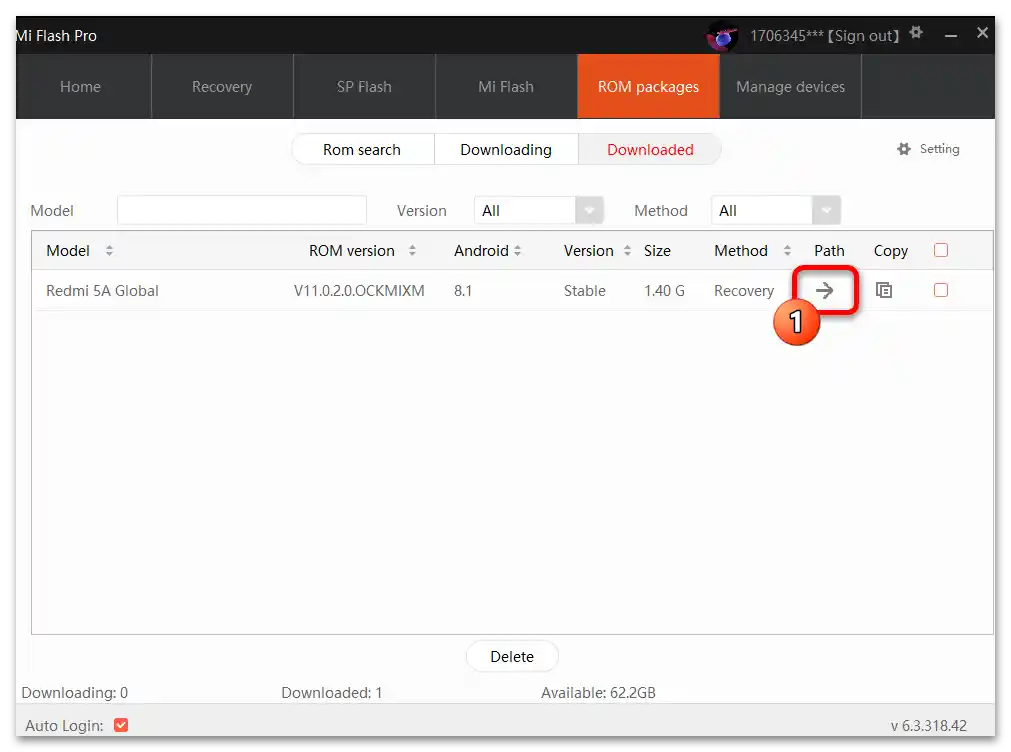Image resolution: width=1011 pixels, height=752 pixels.
Task: Open the Setting text link
Action: click(x=939, y=149)
